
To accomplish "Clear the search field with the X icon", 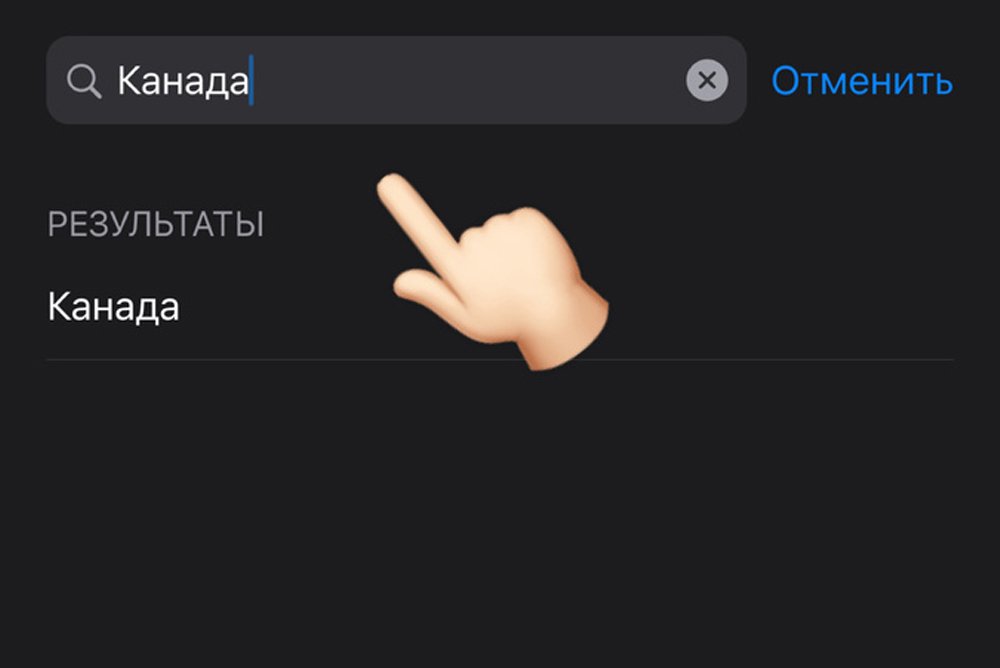I will [707, 81].
